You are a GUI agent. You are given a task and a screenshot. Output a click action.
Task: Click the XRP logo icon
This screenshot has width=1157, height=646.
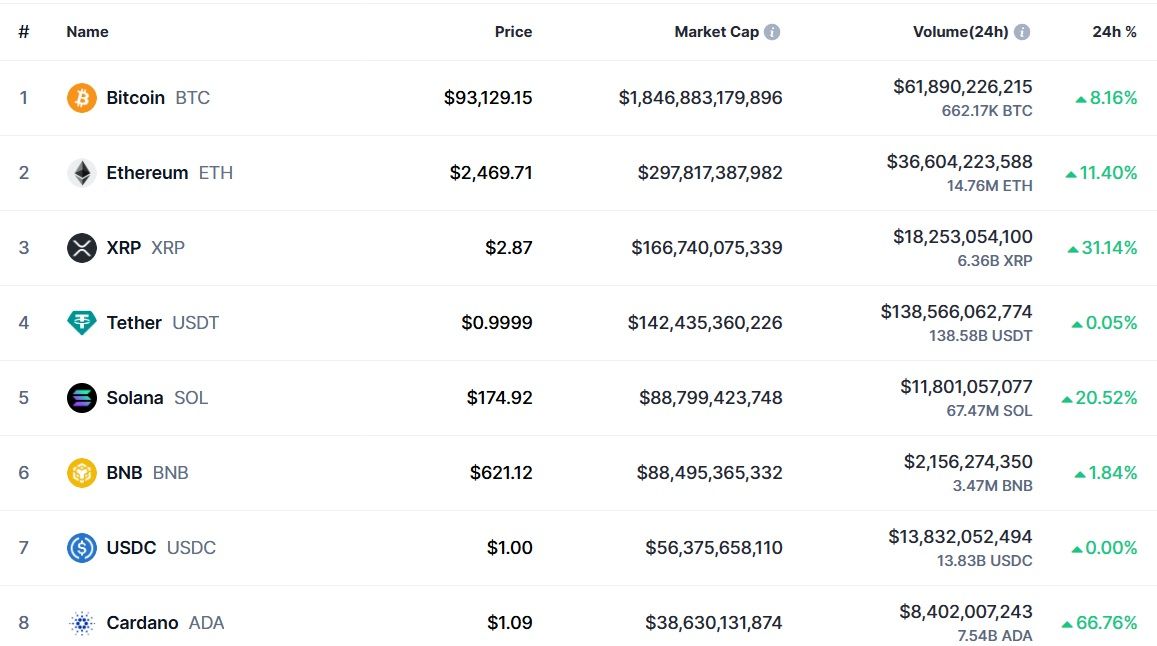(81, 248)
